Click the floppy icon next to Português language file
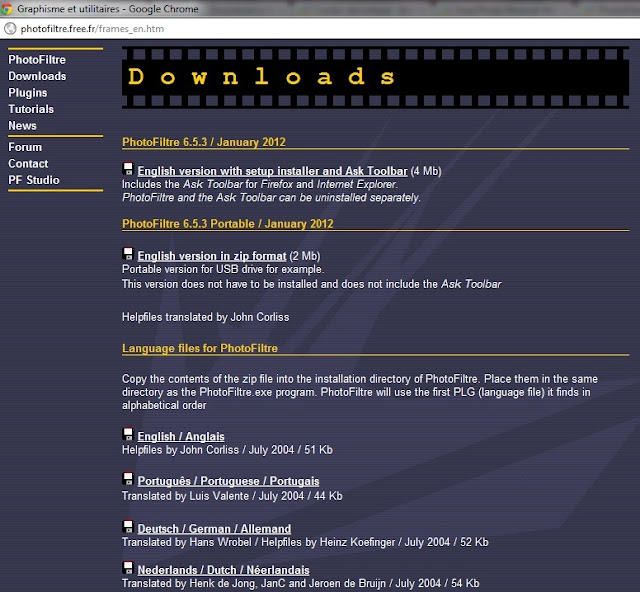 128,478
